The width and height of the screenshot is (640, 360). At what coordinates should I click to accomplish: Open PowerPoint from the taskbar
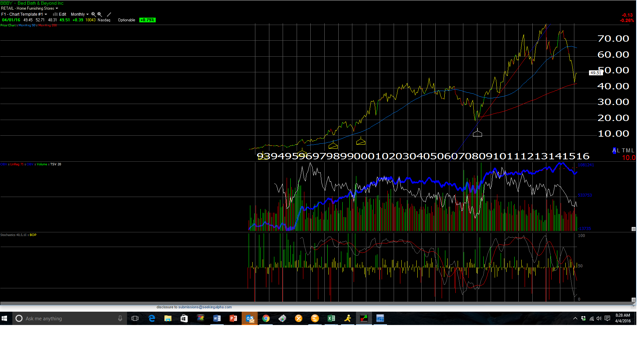(233, 318)
